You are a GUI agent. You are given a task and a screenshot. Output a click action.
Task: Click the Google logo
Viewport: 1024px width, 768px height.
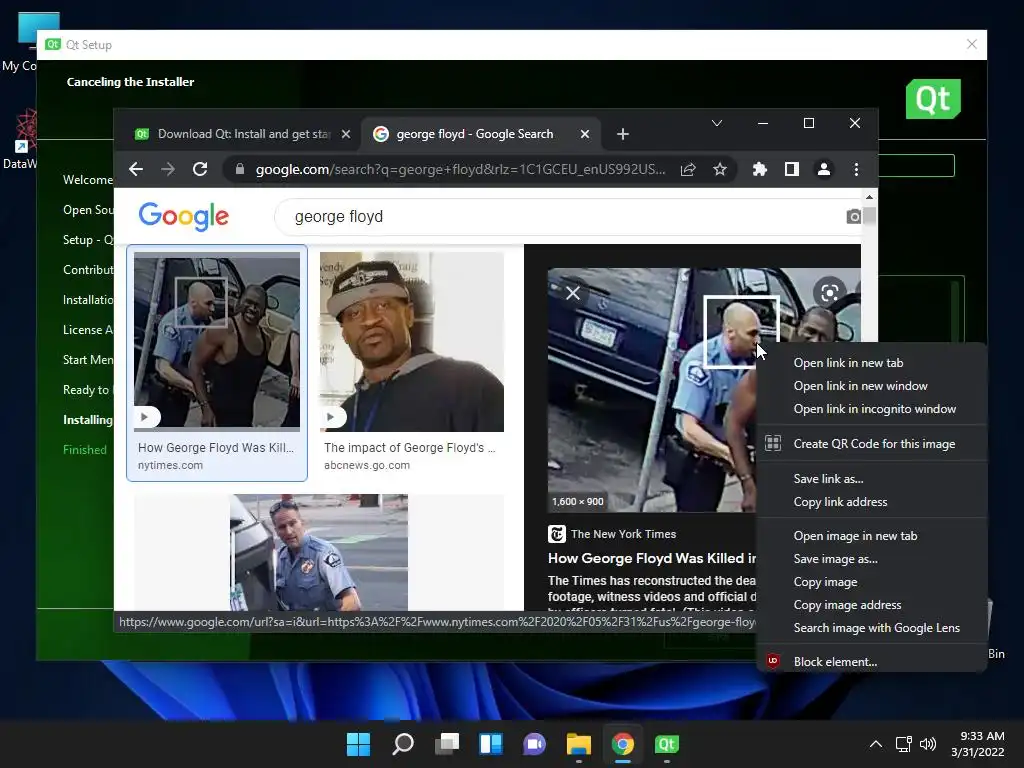(x=184, y=216)
